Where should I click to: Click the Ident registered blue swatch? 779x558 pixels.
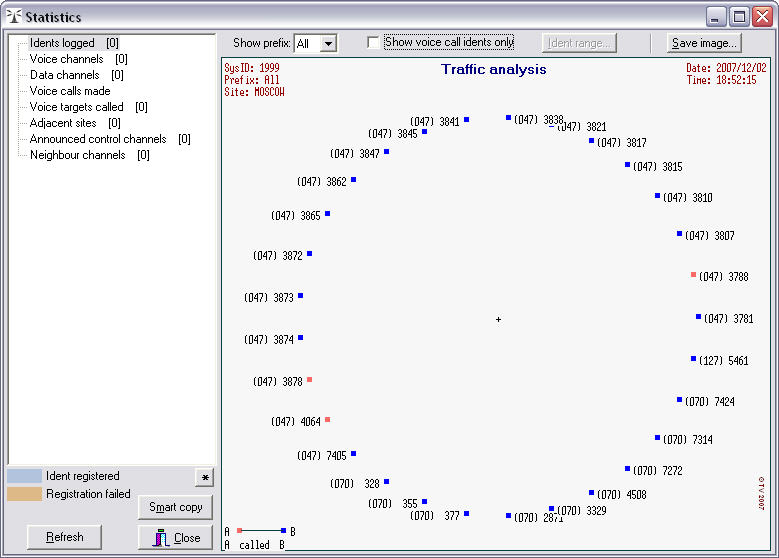coord(24,476)
